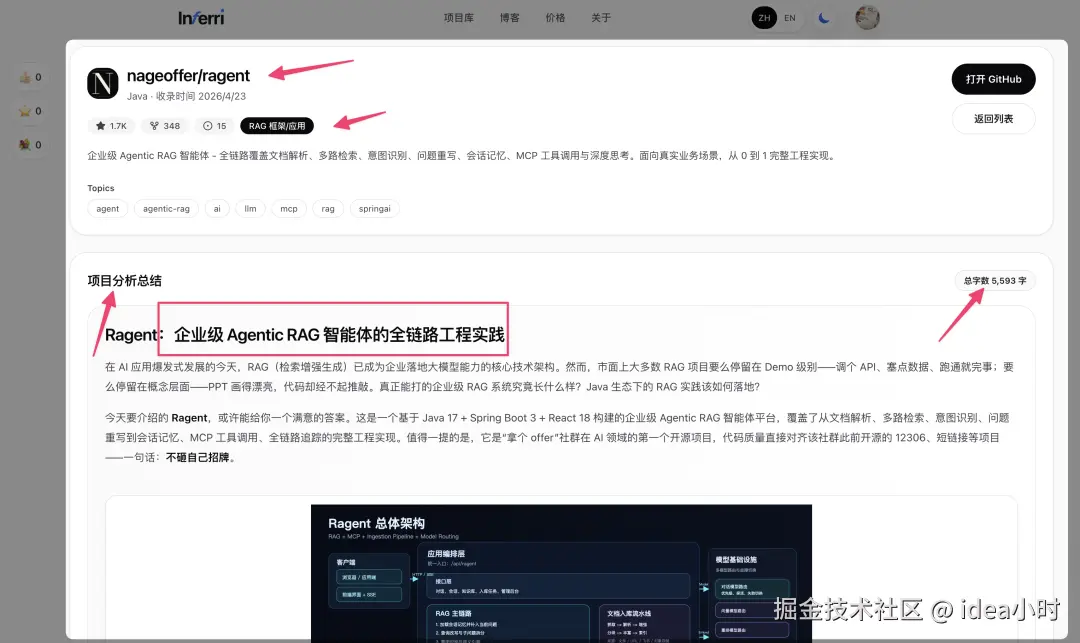Open the Inferri logo home link

[x=201, y=18]
